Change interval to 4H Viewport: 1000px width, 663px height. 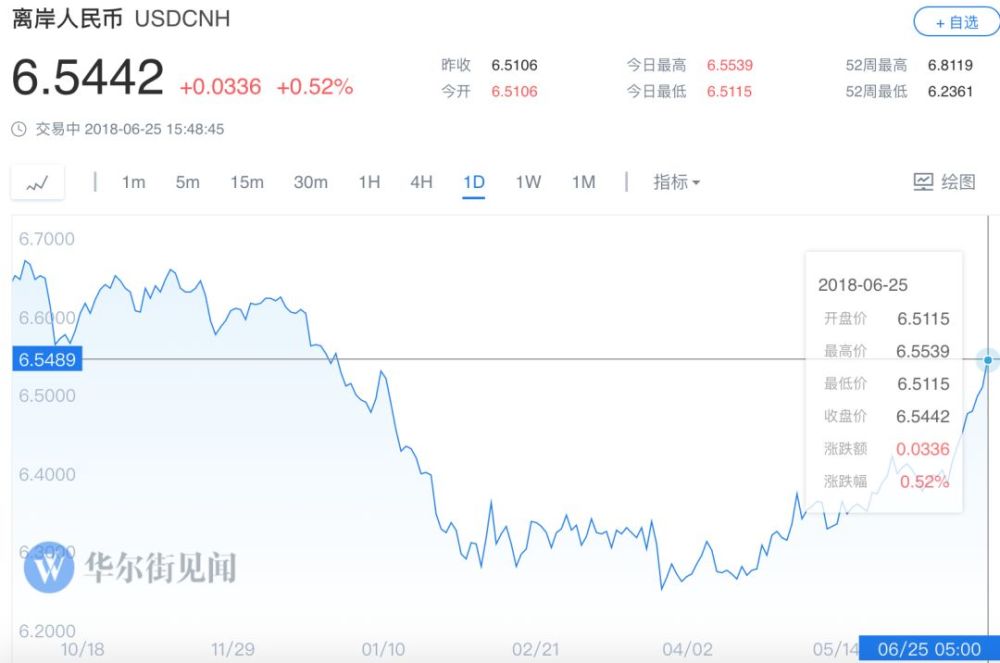point(421,182)
